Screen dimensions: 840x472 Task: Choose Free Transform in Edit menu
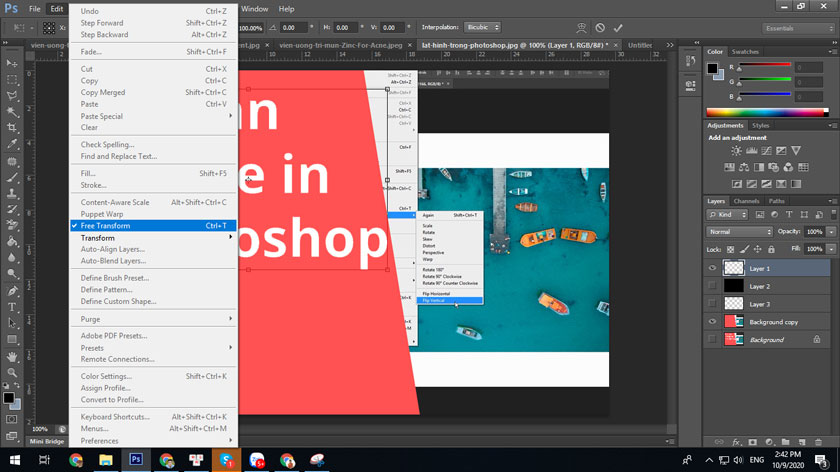(x=153, y=226)
